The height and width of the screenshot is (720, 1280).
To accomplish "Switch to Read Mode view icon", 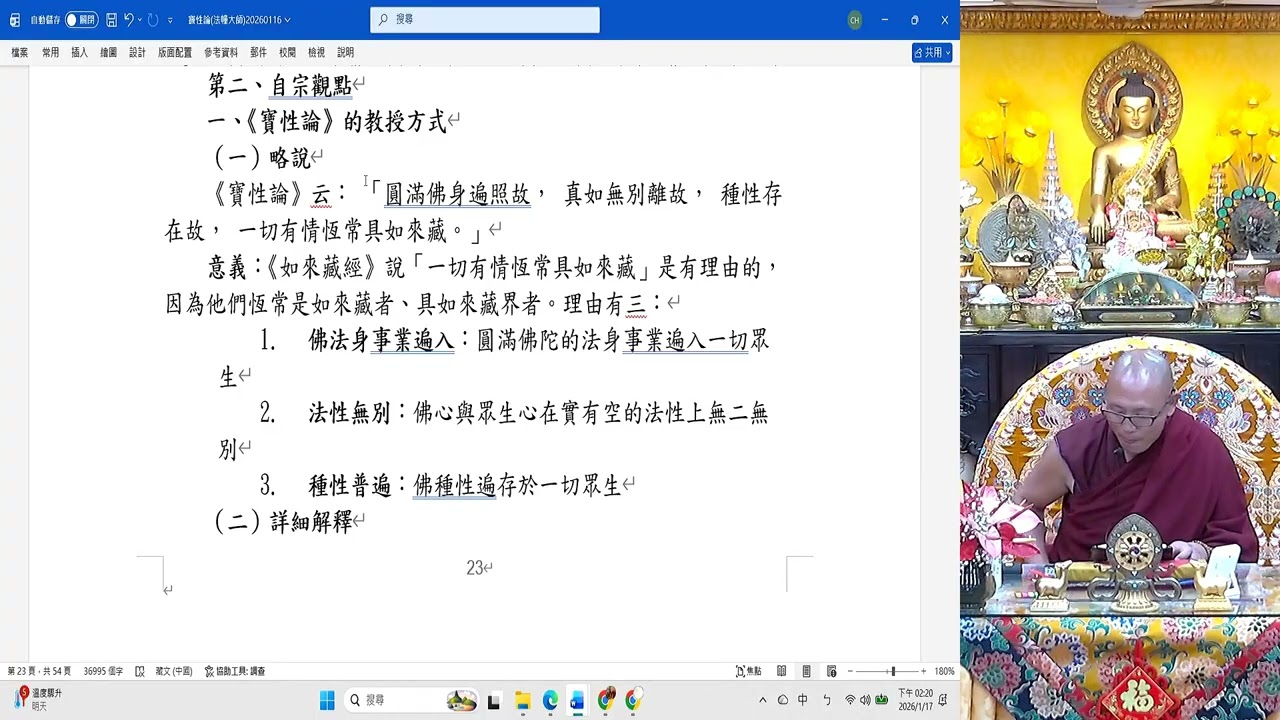I will coord(781,671).
